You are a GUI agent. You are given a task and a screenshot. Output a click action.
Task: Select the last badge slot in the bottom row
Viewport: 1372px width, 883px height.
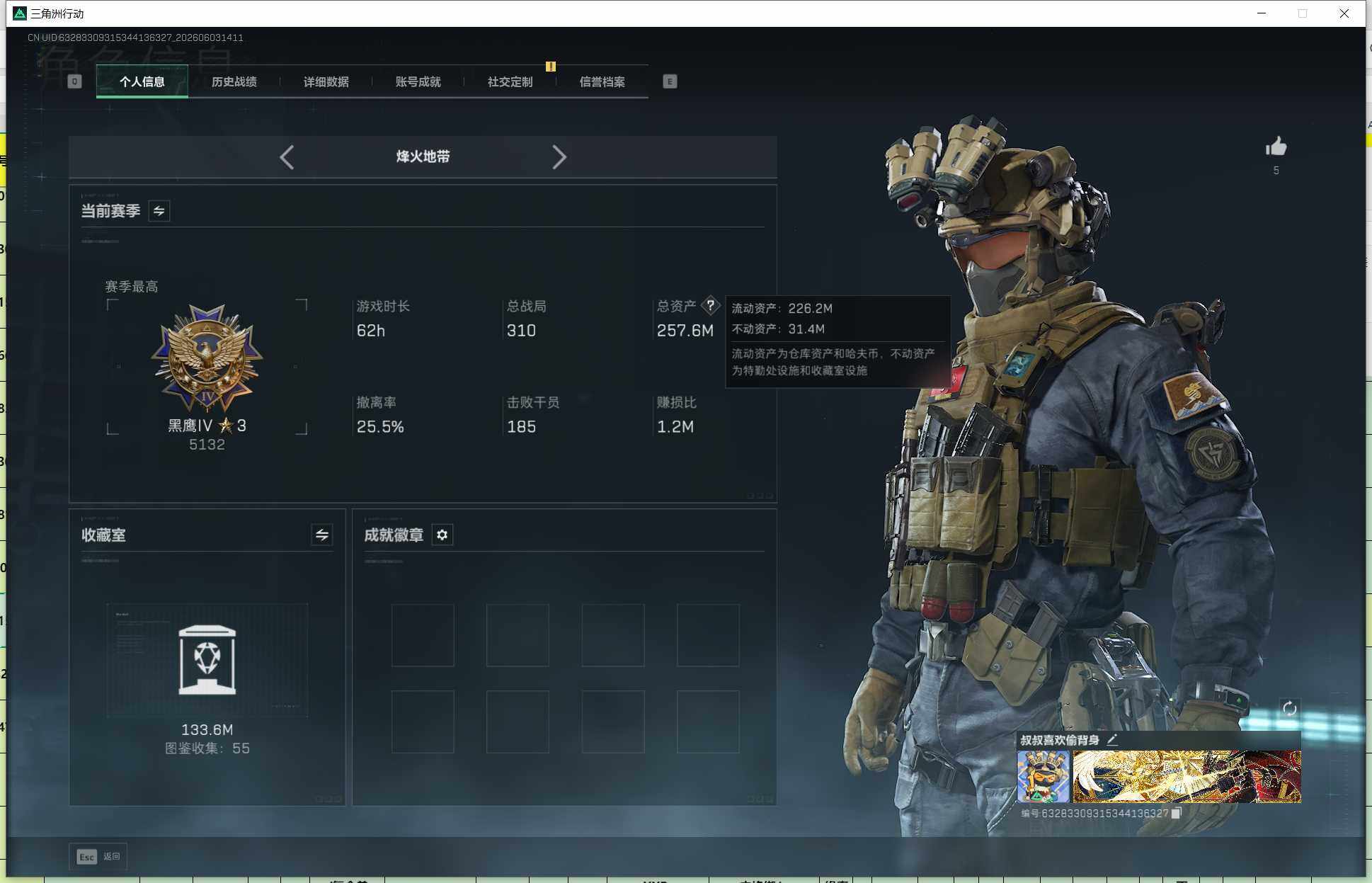pos(708,722)
